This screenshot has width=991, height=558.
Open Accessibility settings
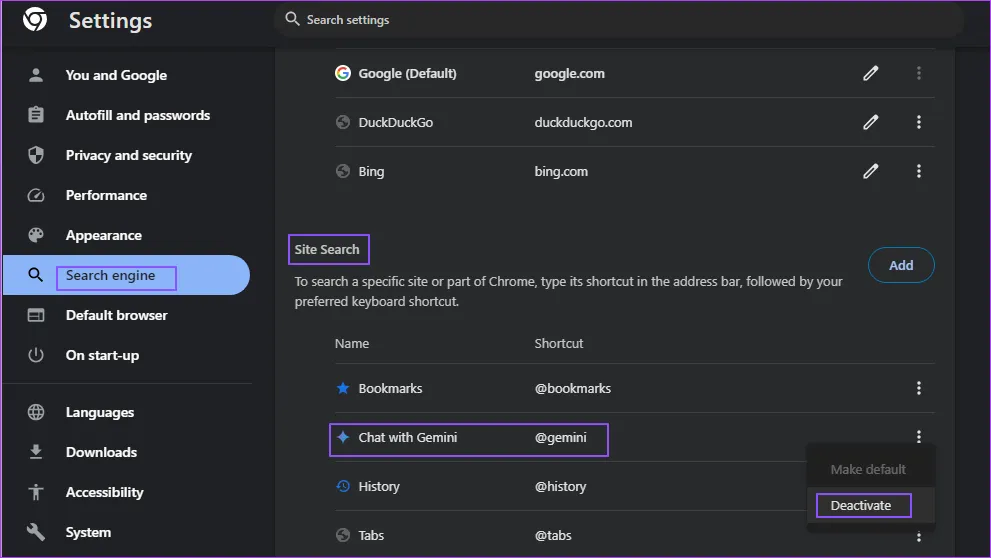(x=104, y=492)
